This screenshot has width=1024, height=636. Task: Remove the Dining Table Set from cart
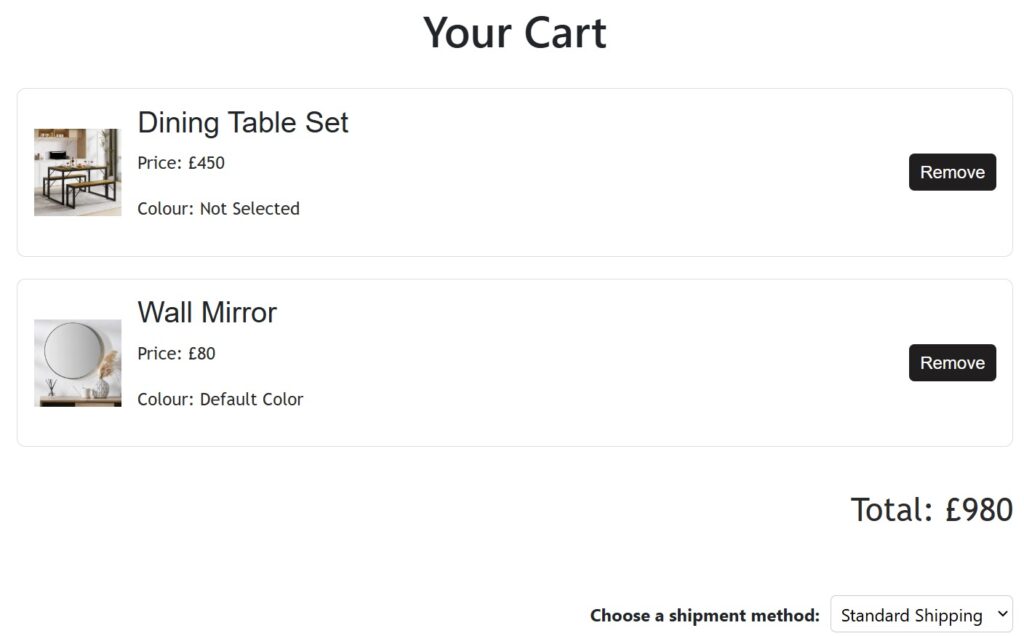pos(952,172)
